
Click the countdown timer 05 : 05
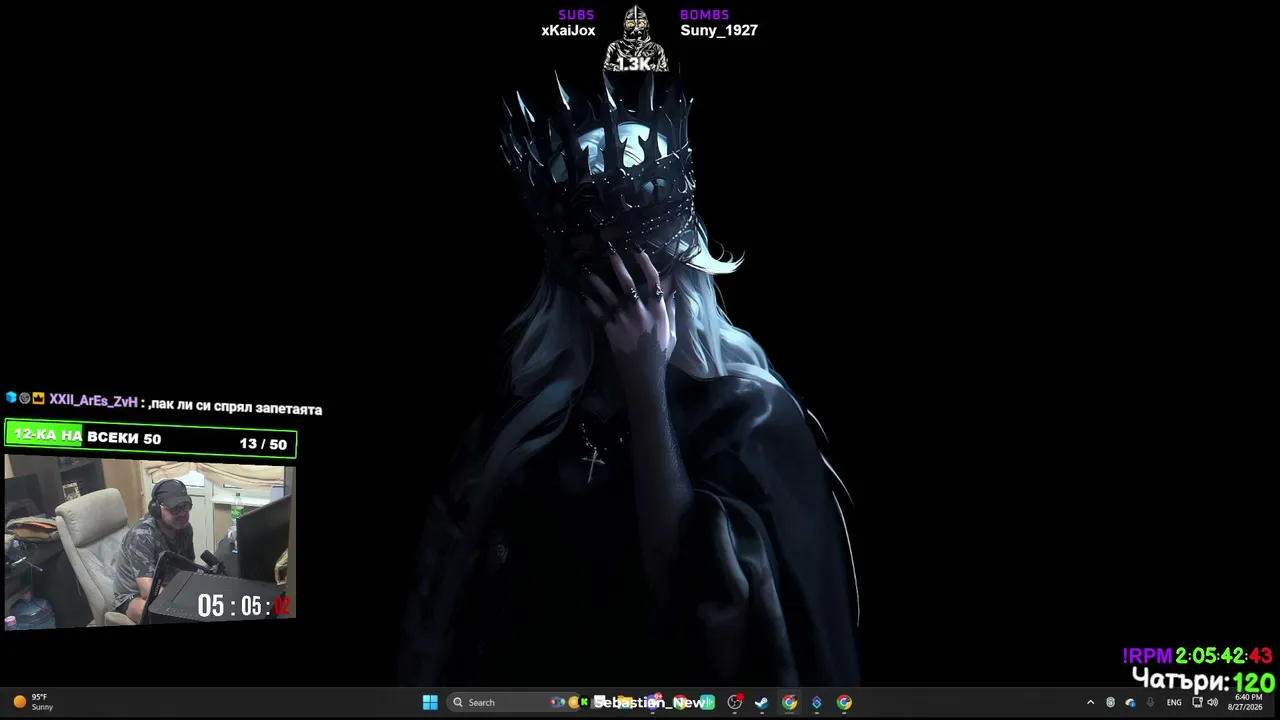tap(243, 605)
